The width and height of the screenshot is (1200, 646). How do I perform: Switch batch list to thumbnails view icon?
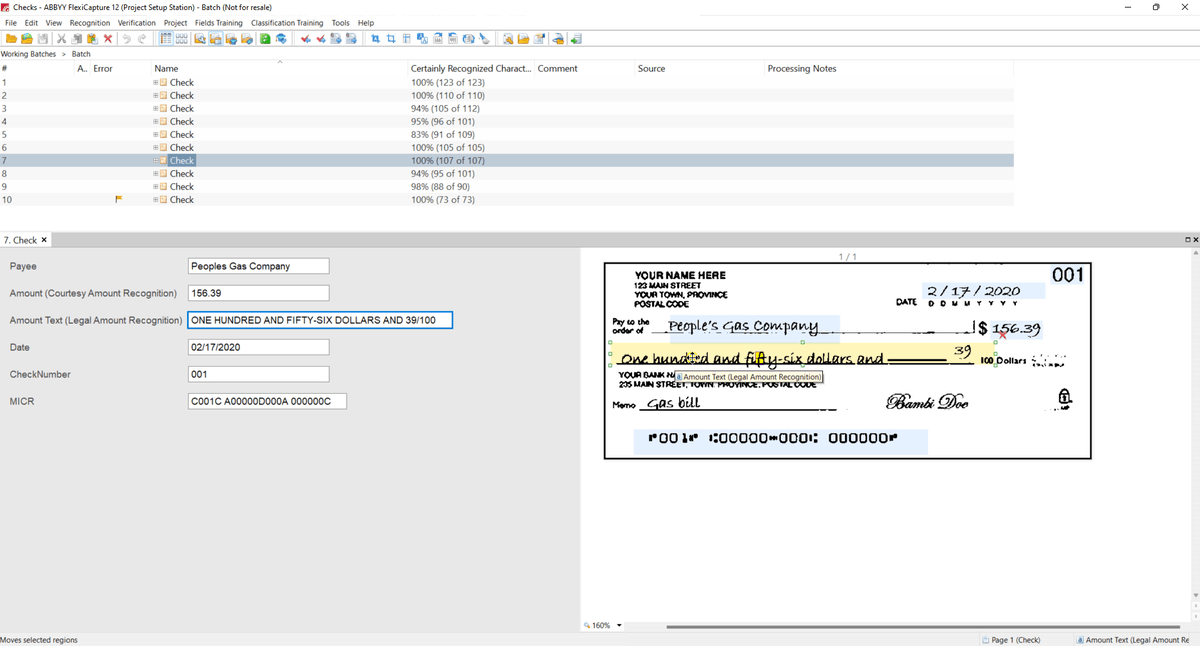tap(182, 39)
